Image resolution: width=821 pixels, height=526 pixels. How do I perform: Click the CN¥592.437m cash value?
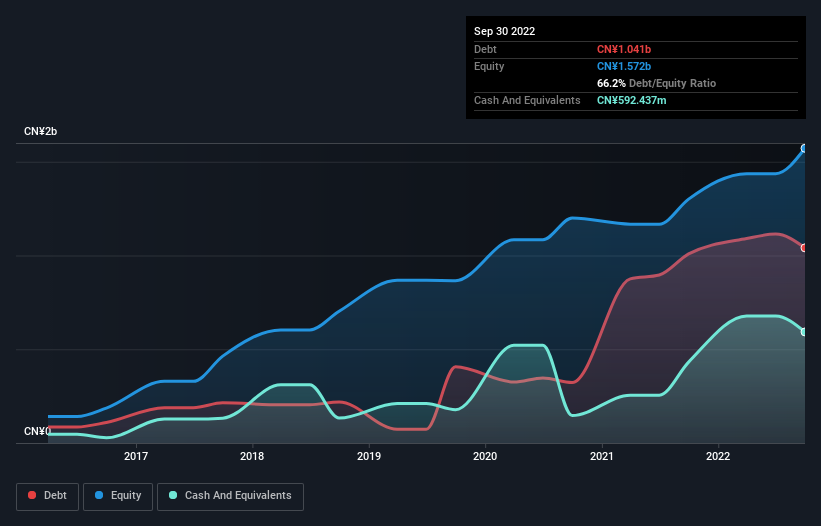tap(631, 100)
